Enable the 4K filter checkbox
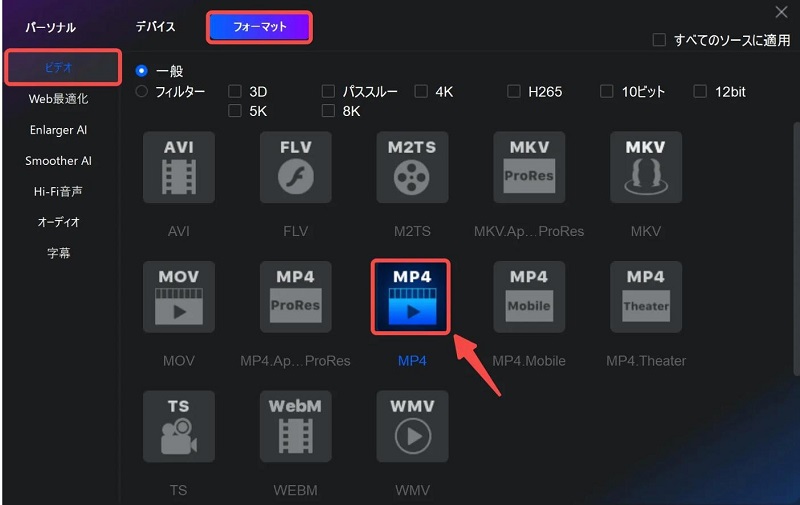 point(421,91)
